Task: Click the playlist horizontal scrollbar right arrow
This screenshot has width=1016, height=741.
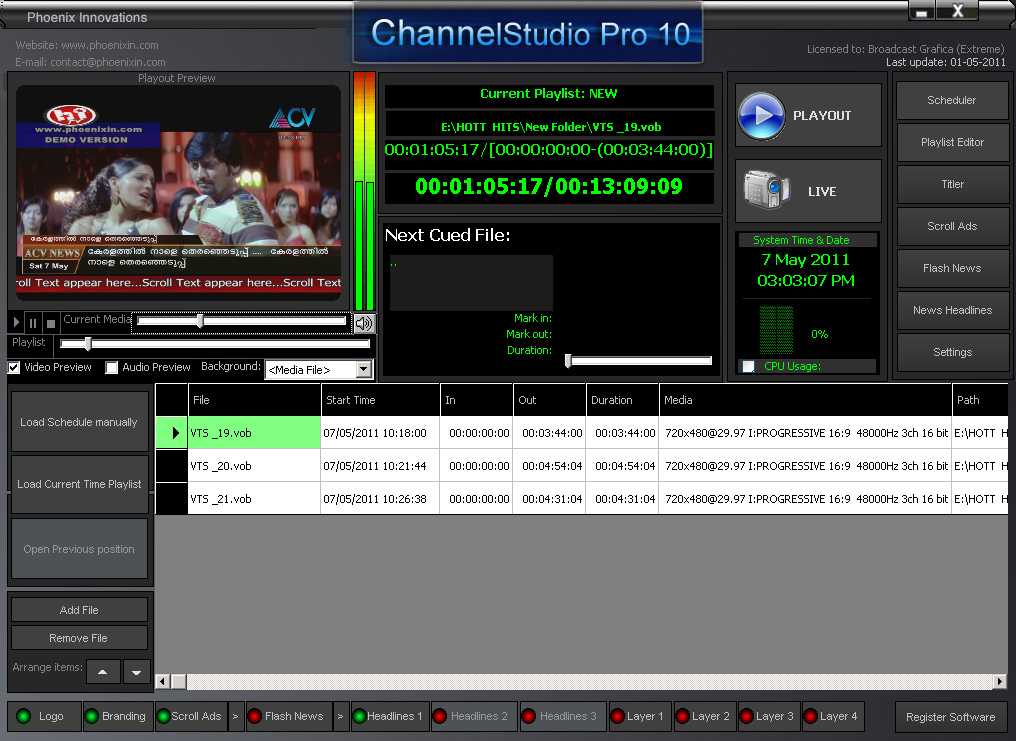Action: pos(1000,681)
